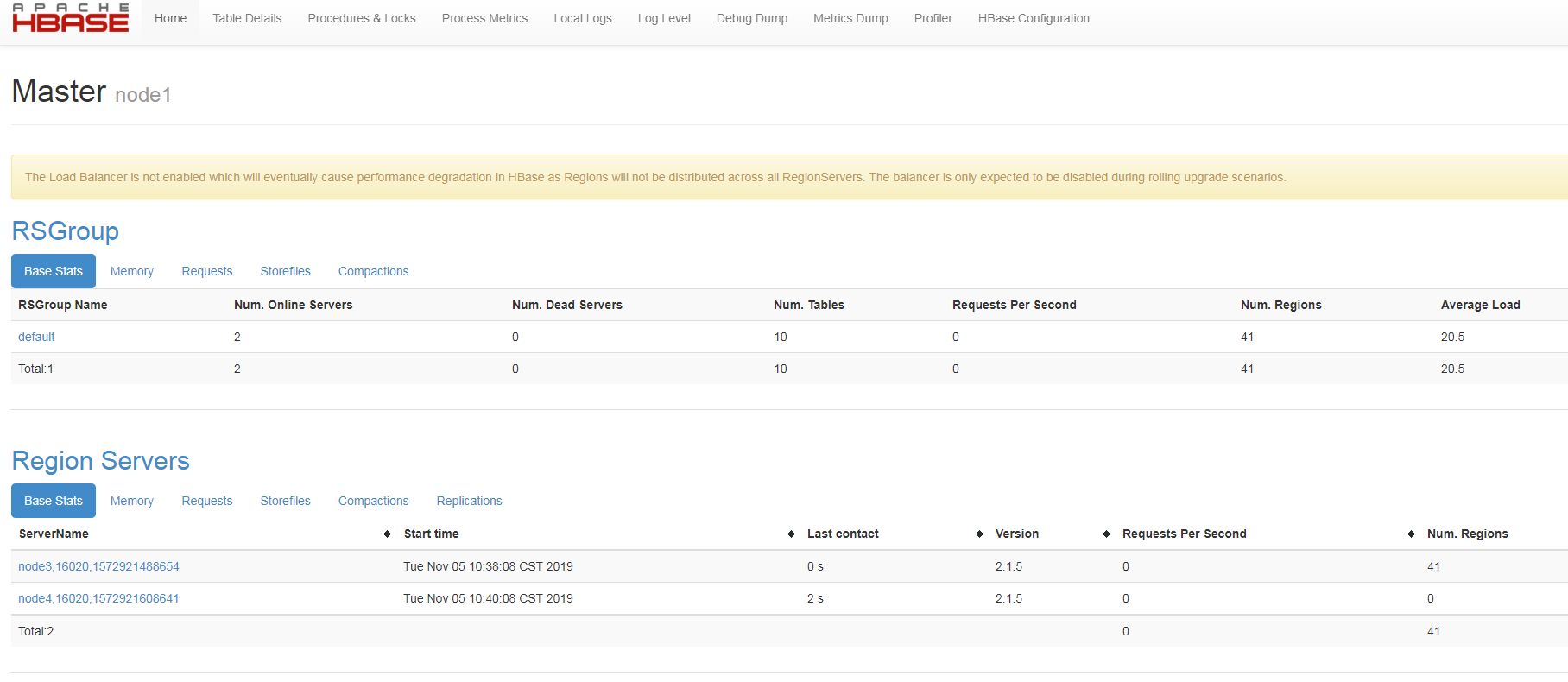The width and height of the screenshot is (1568, 682).
Task: Click the Version column sort arrows
Action: coord(1106,534)
